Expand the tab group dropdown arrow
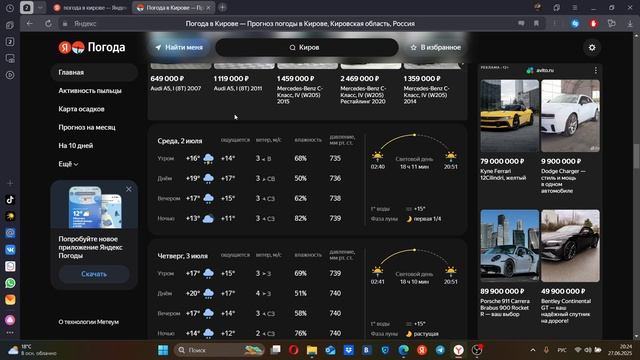Screen dimensions: 640x360 [x=40, y=8]
